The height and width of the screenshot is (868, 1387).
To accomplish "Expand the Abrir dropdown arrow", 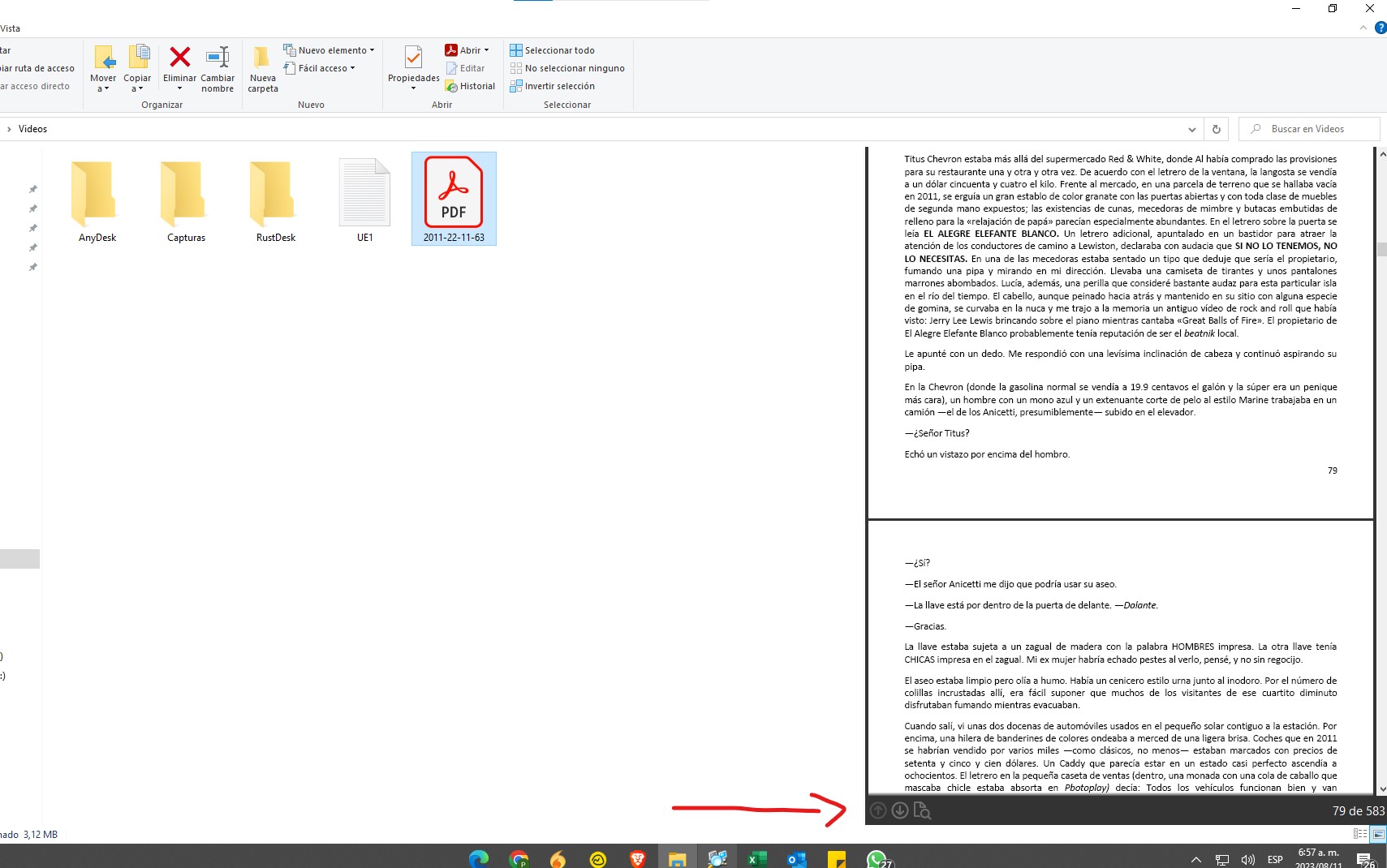I will [x=485, y=49].
